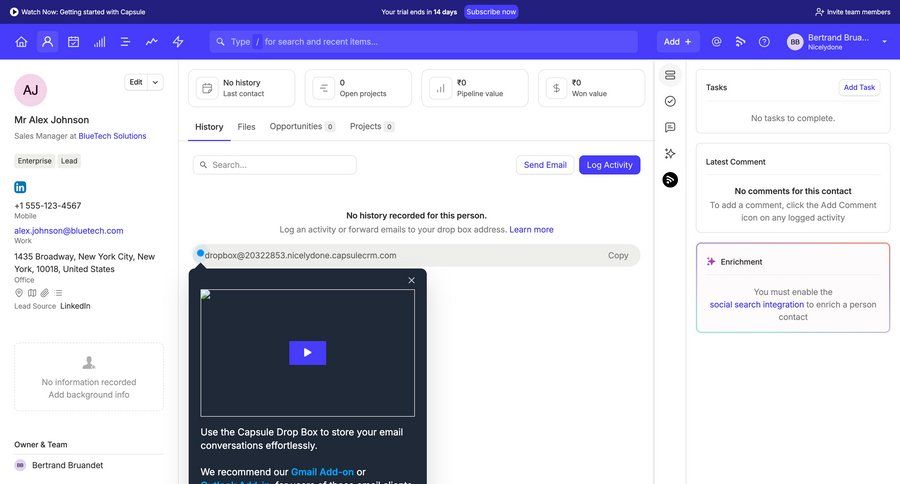
Task: Click owner Bertrand Bruandet
Action: point(68,465)
